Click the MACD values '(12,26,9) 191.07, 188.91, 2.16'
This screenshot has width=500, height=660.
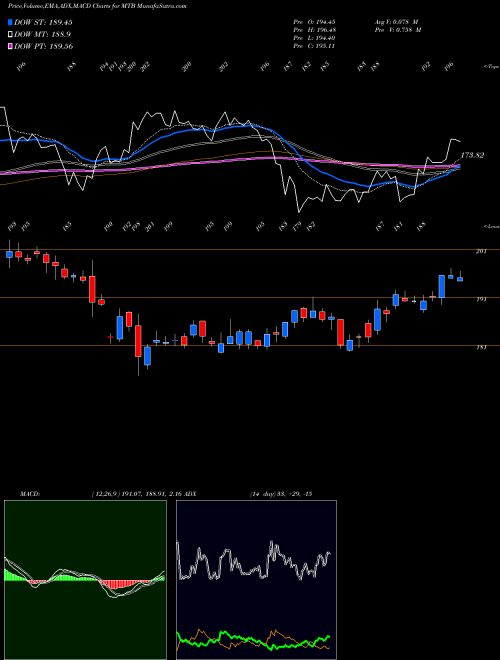pos(136,494)
